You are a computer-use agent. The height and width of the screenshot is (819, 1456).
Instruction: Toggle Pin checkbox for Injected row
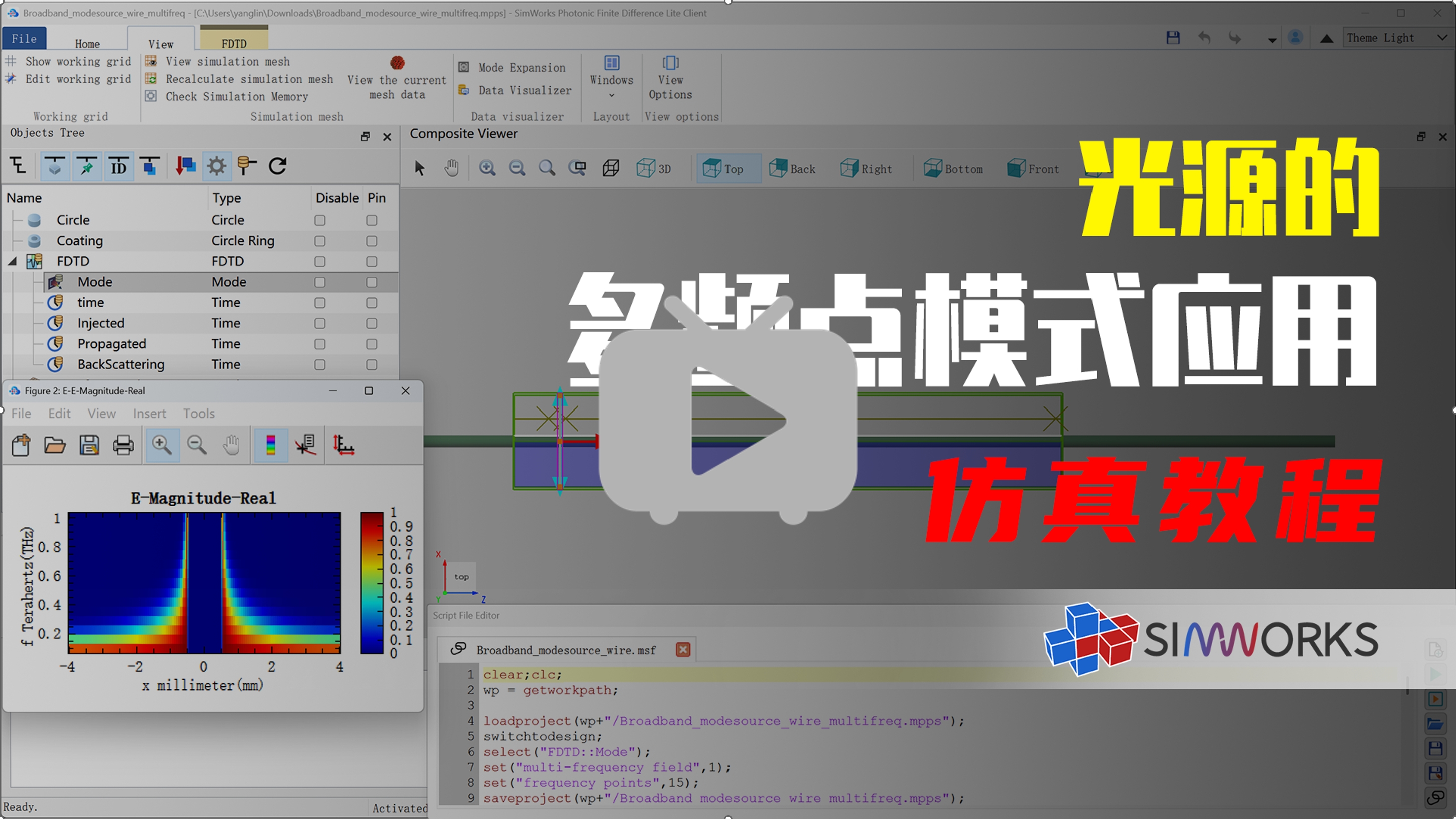tap(372, 324)
